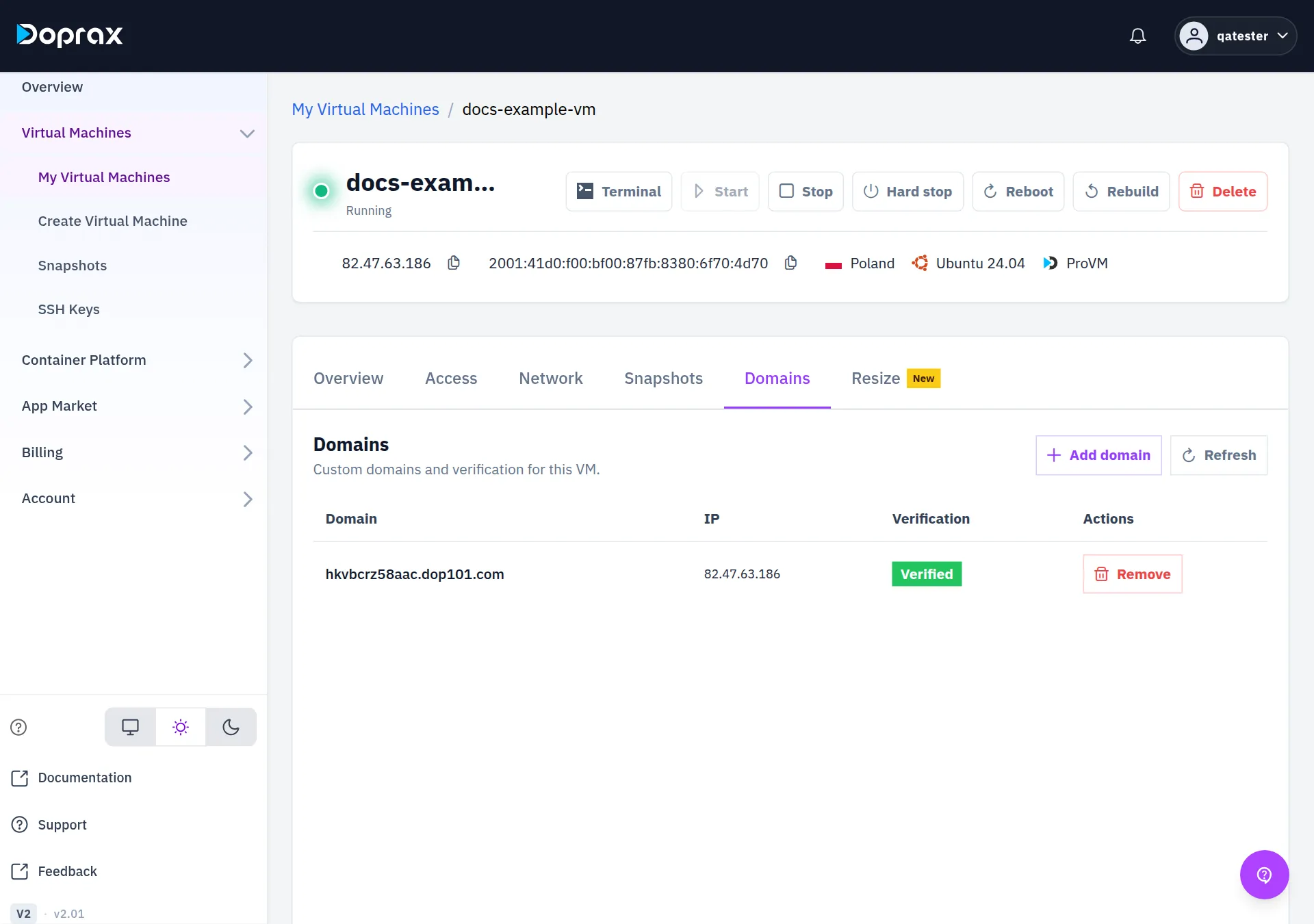The height and width of the screenshot is (924, 1314).
Task: Reboot the docs-example-vm machine
Action: (x=1018, y=192)
